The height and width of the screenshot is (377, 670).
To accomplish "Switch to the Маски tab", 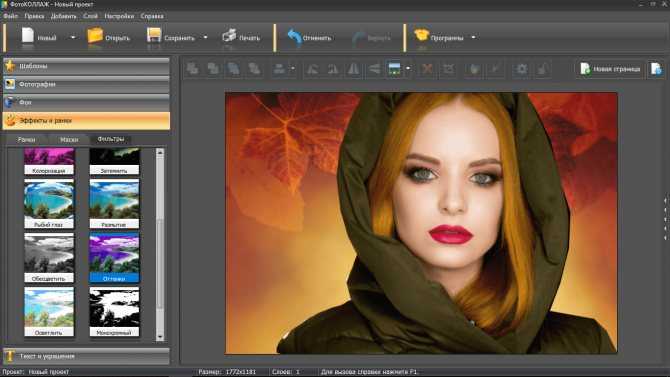I will tap(69, 139).
